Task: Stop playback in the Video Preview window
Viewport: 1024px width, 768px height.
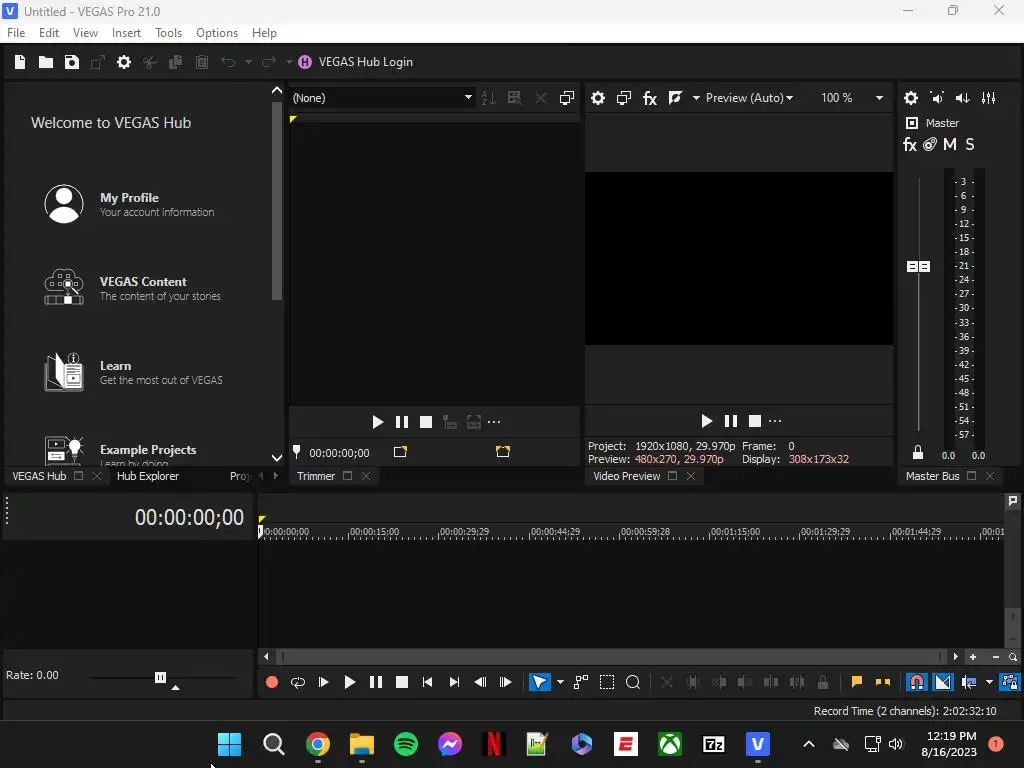Action: (x=755, y=421)
